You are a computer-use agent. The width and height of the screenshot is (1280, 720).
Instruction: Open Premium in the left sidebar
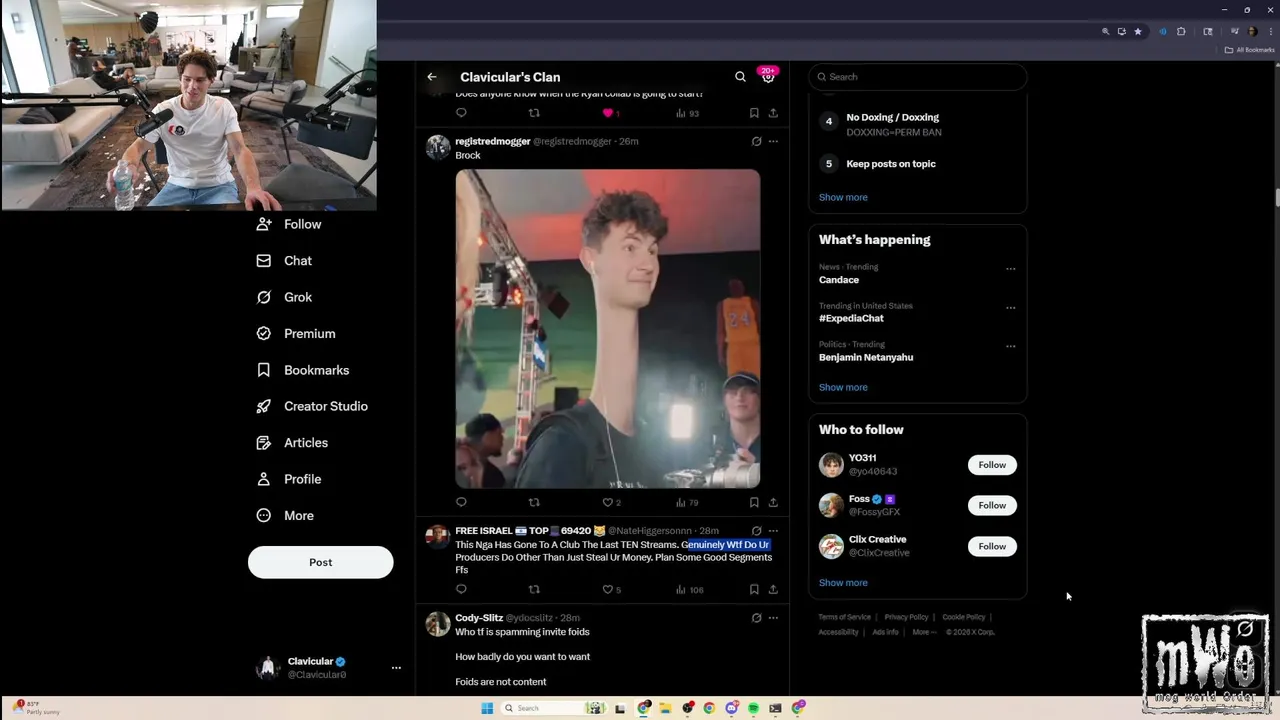pos(296,333)
